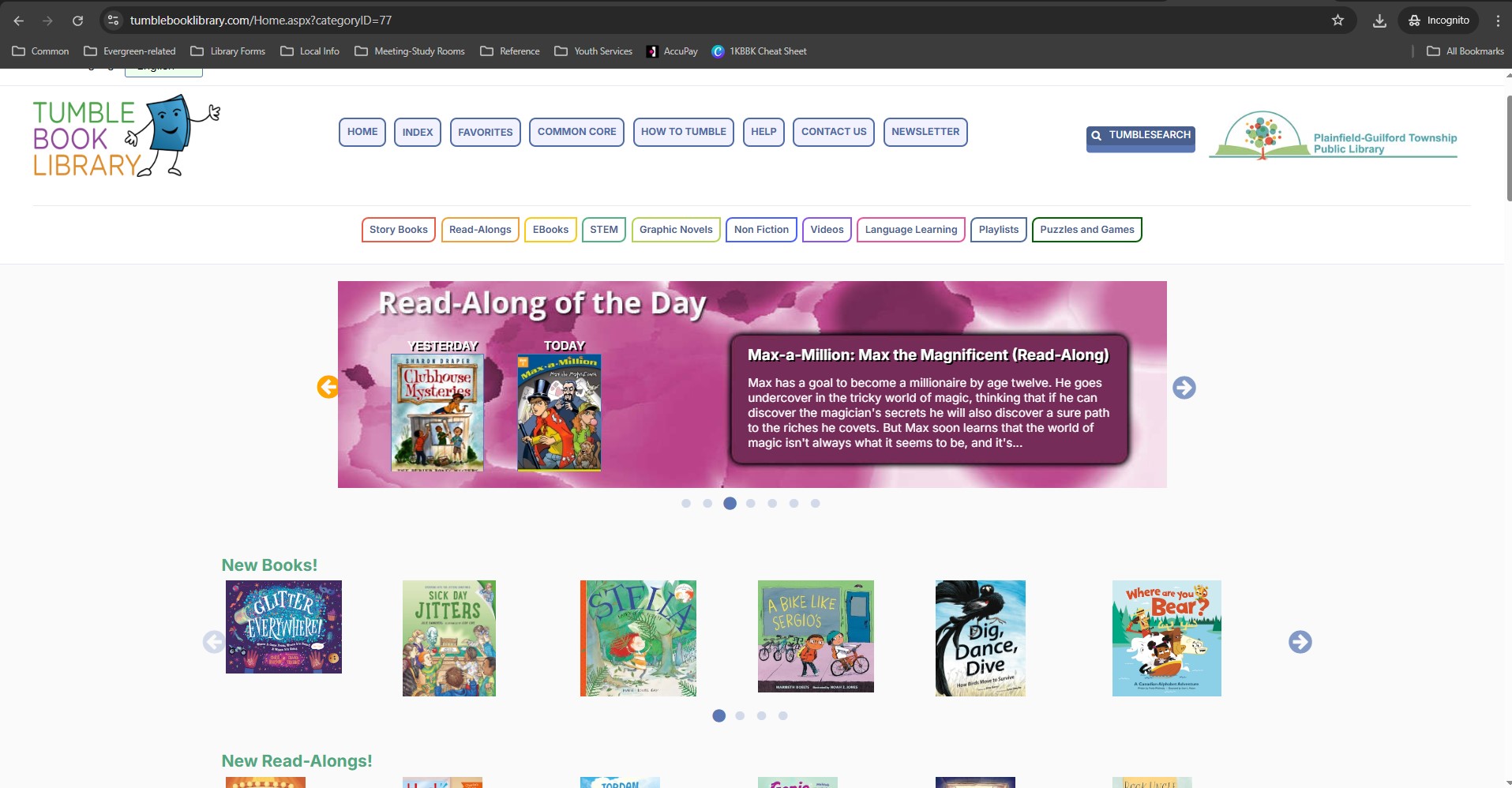This screenshot has width=1512, height=788.
Task: Open Dig, Dance, Dive book cover
Action: 981,638
